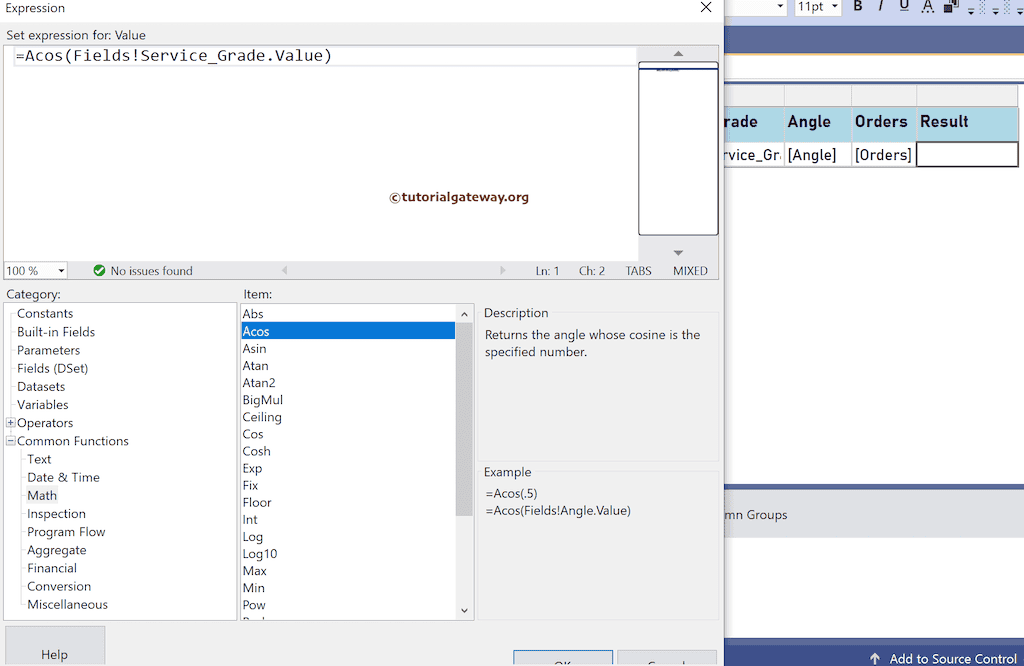
Task: Click the green No issues found checkmark
Action: tap(99, 270)
